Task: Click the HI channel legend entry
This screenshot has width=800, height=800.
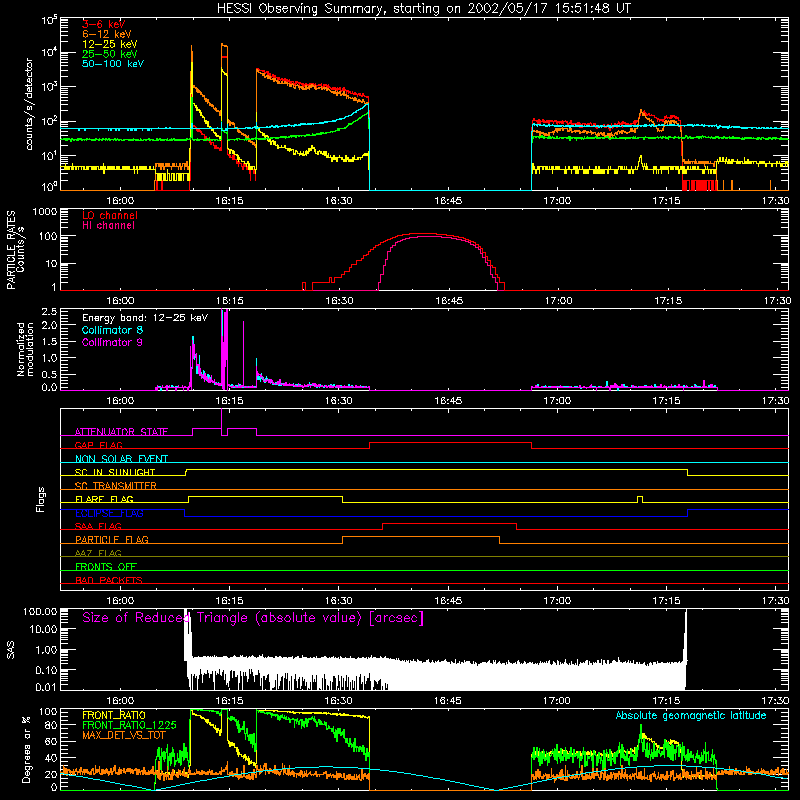Action: coord(108,226)
